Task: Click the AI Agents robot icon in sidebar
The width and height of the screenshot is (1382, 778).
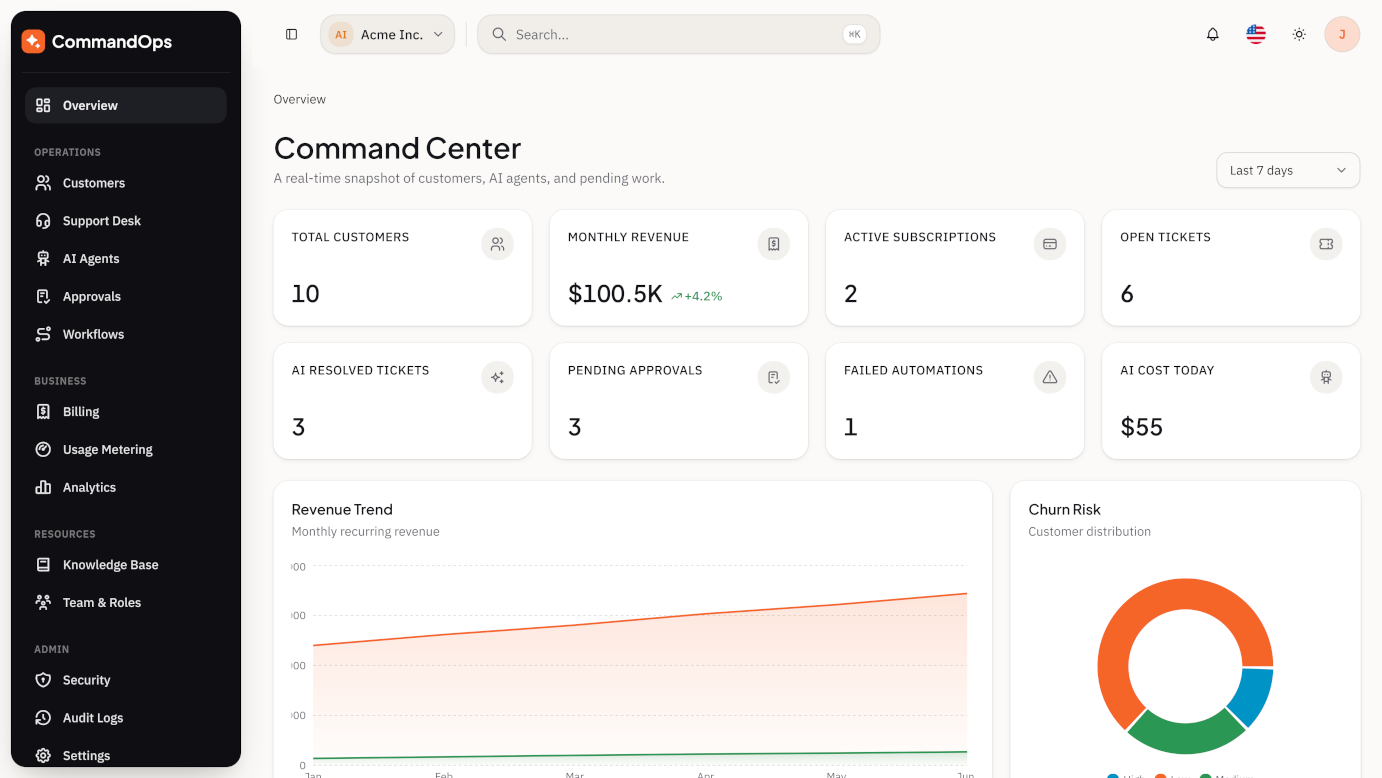Action: (43, 259)
